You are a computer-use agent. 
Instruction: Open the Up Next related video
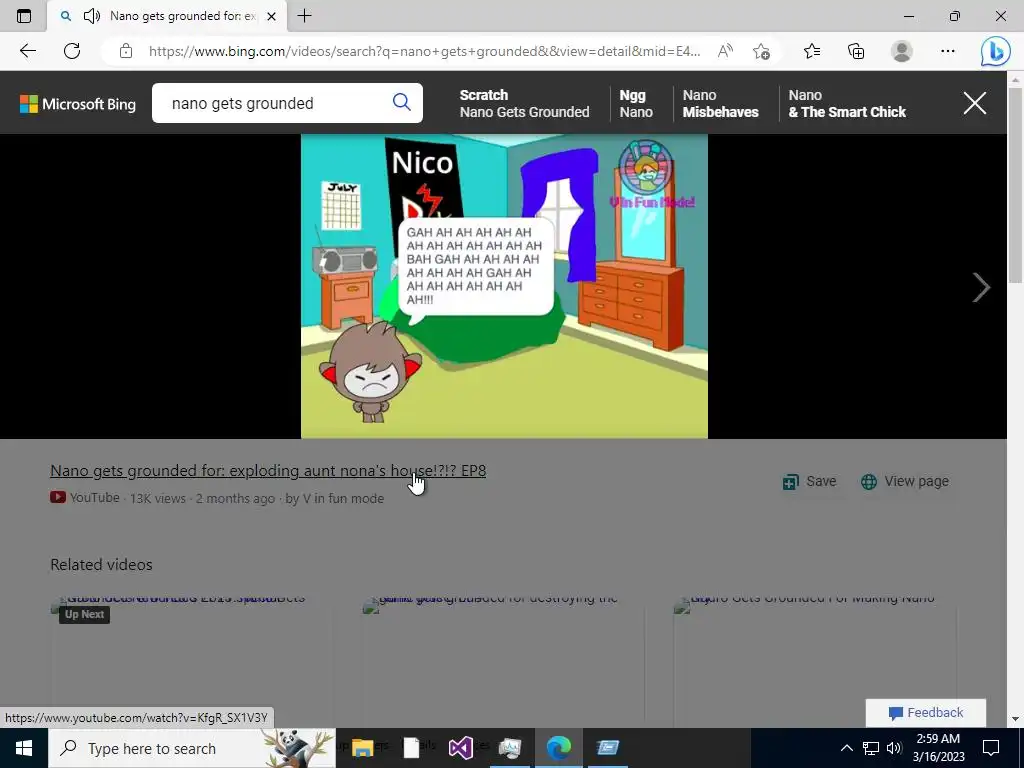191,660
